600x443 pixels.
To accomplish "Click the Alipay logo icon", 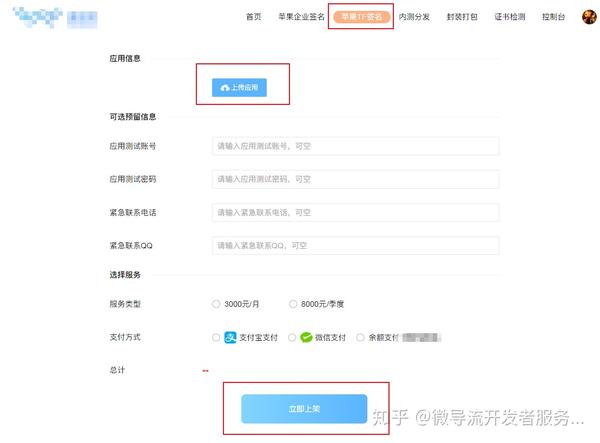I will click(x=230, y=337).
